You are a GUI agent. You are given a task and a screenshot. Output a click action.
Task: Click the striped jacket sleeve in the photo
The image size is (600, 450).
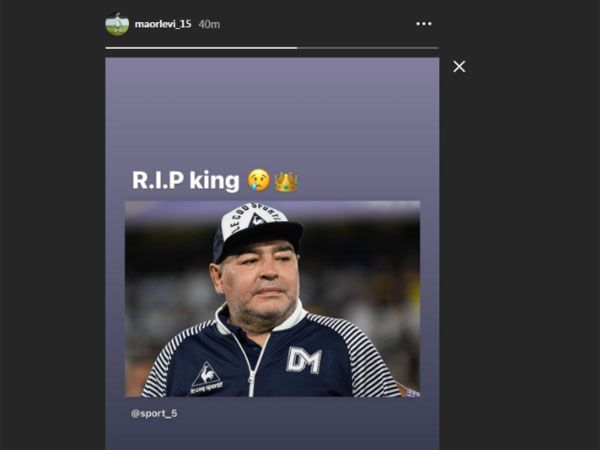377,360
